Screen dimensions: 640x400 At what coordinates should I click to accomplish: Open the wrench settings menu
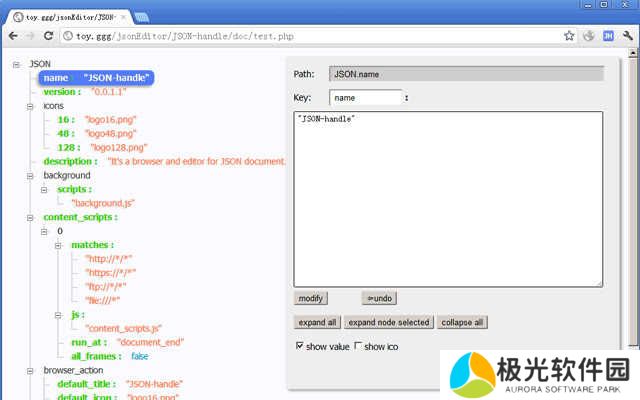[626, 36]
